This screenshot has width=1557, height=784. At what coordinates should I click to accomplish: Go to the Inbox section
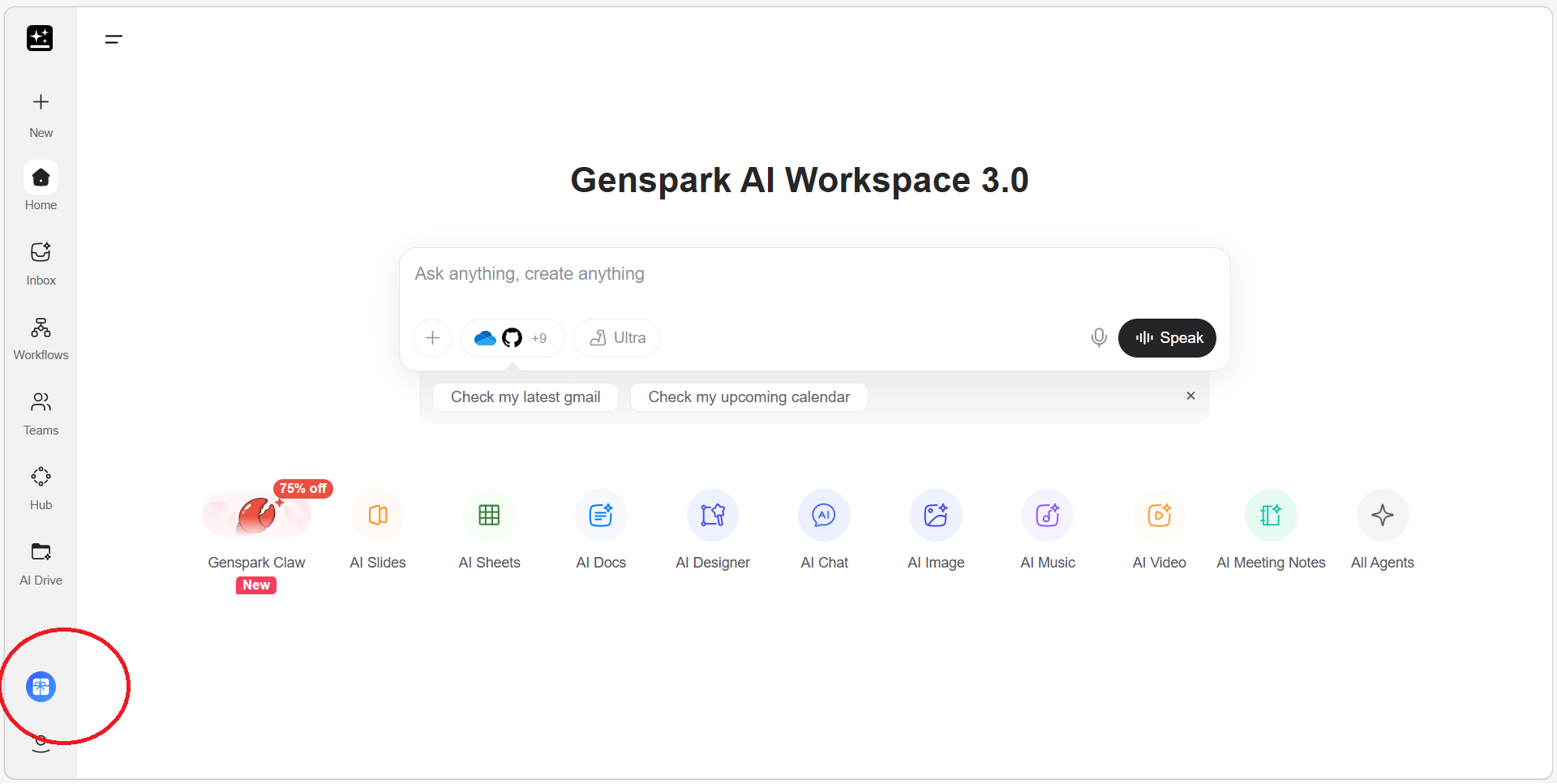(x=41, y=262)
